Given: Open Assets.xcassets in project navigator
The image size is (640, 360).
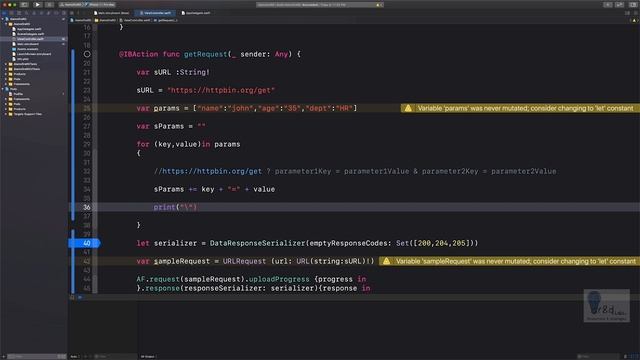Looking at the screenshot, I should point(26,49).
